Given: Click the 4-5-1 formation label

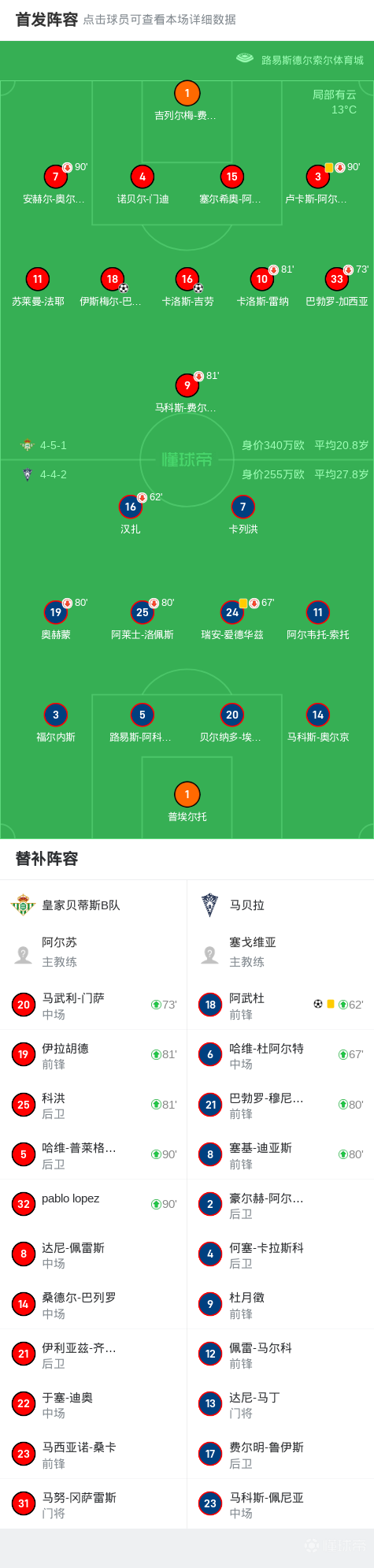Looking at the screenshot, I should [x=54, y=445].
